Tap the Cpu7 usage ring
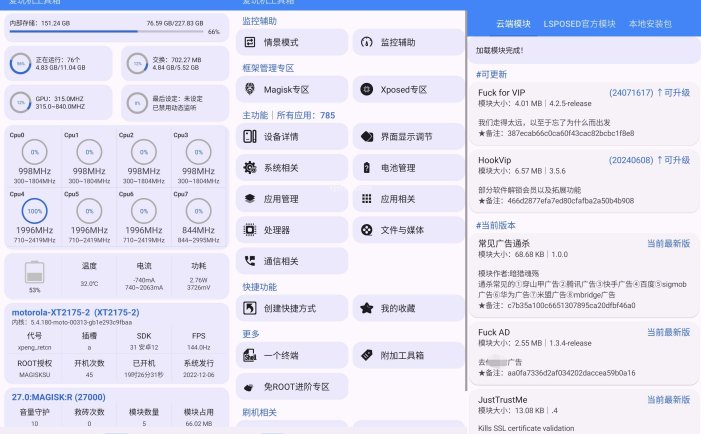 point(198,211)
